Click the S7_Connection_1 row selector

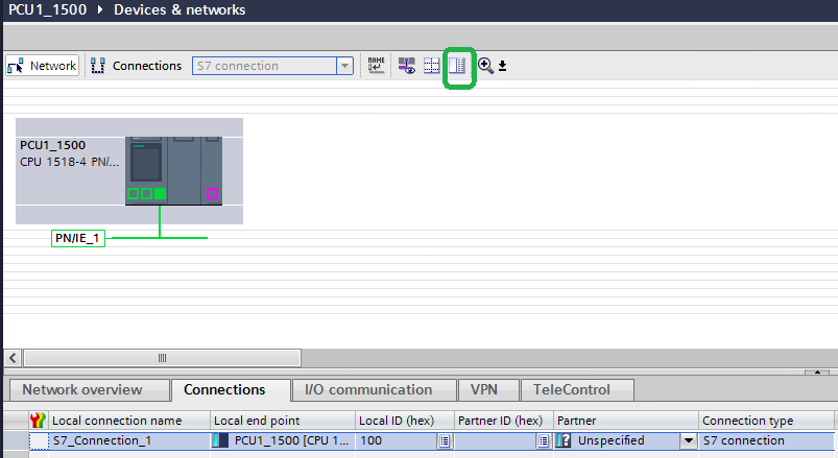15,441
